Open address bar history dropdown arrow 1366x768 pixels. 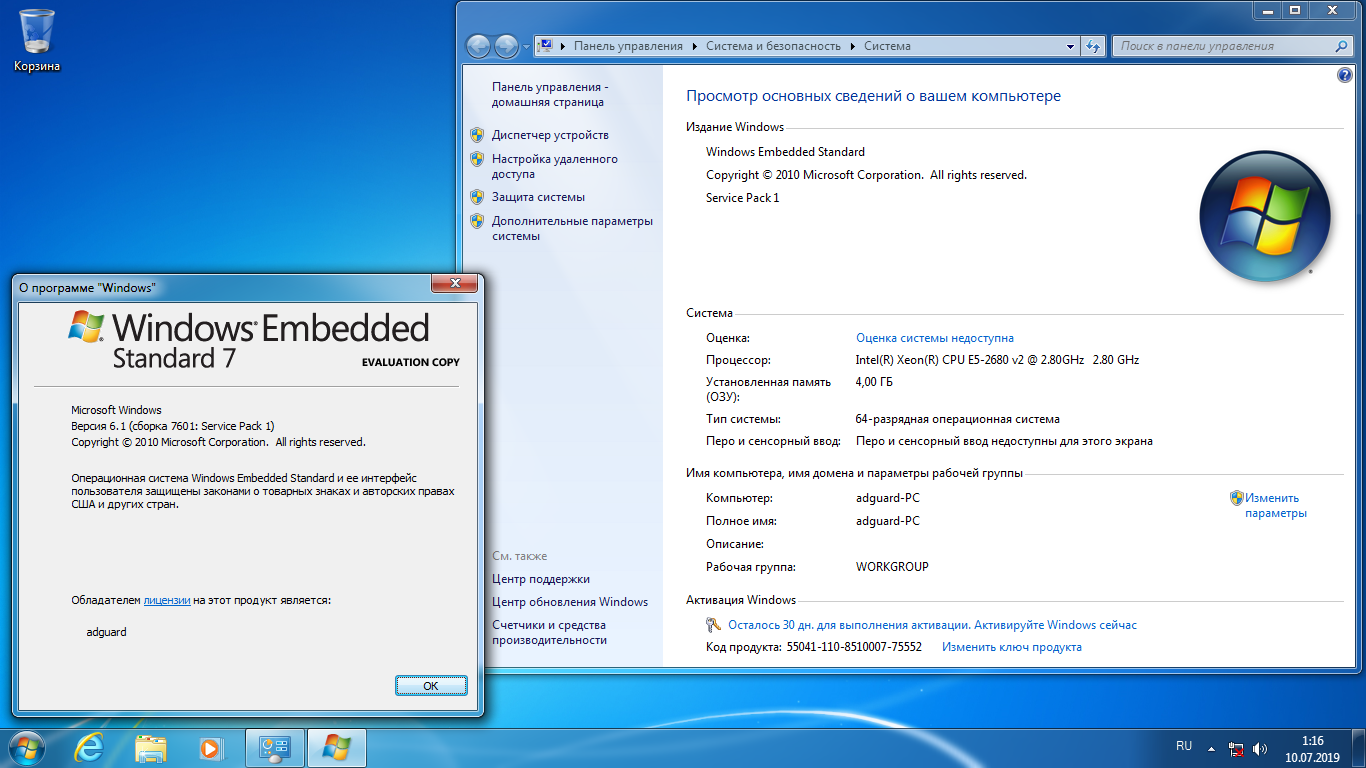[x=1070, y=46]
